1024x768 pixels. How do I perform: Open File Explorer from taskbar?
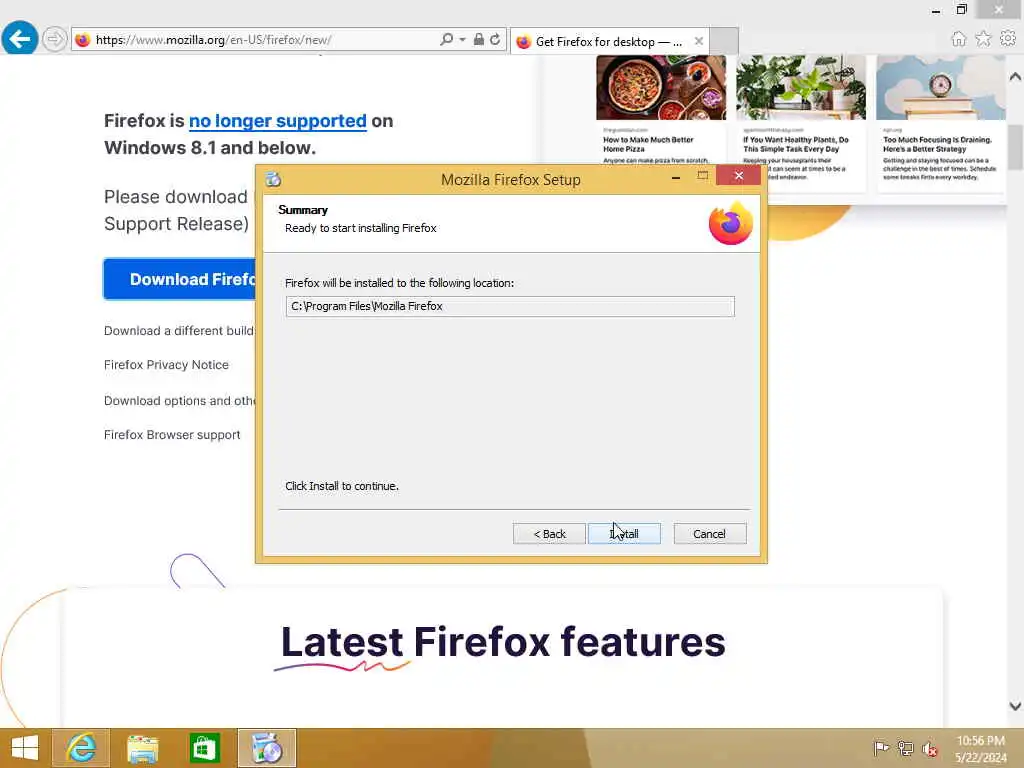click(142, 748)
